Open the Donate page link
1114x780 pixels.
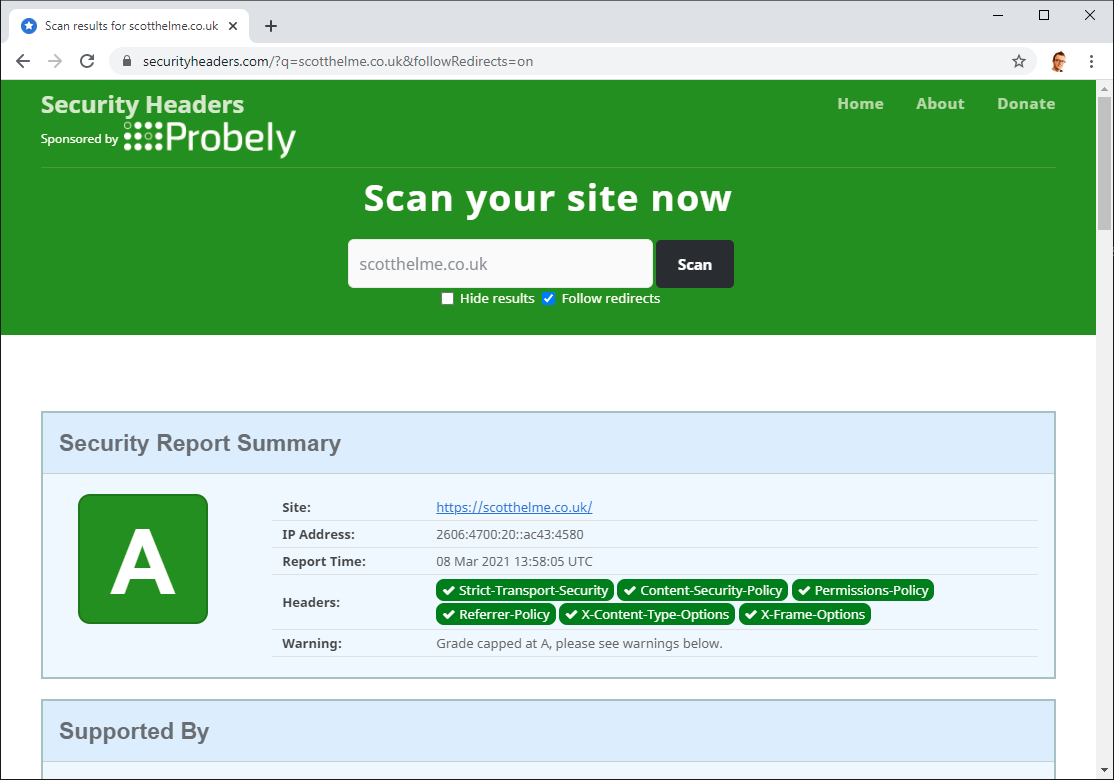click(x=1026, y=104)
